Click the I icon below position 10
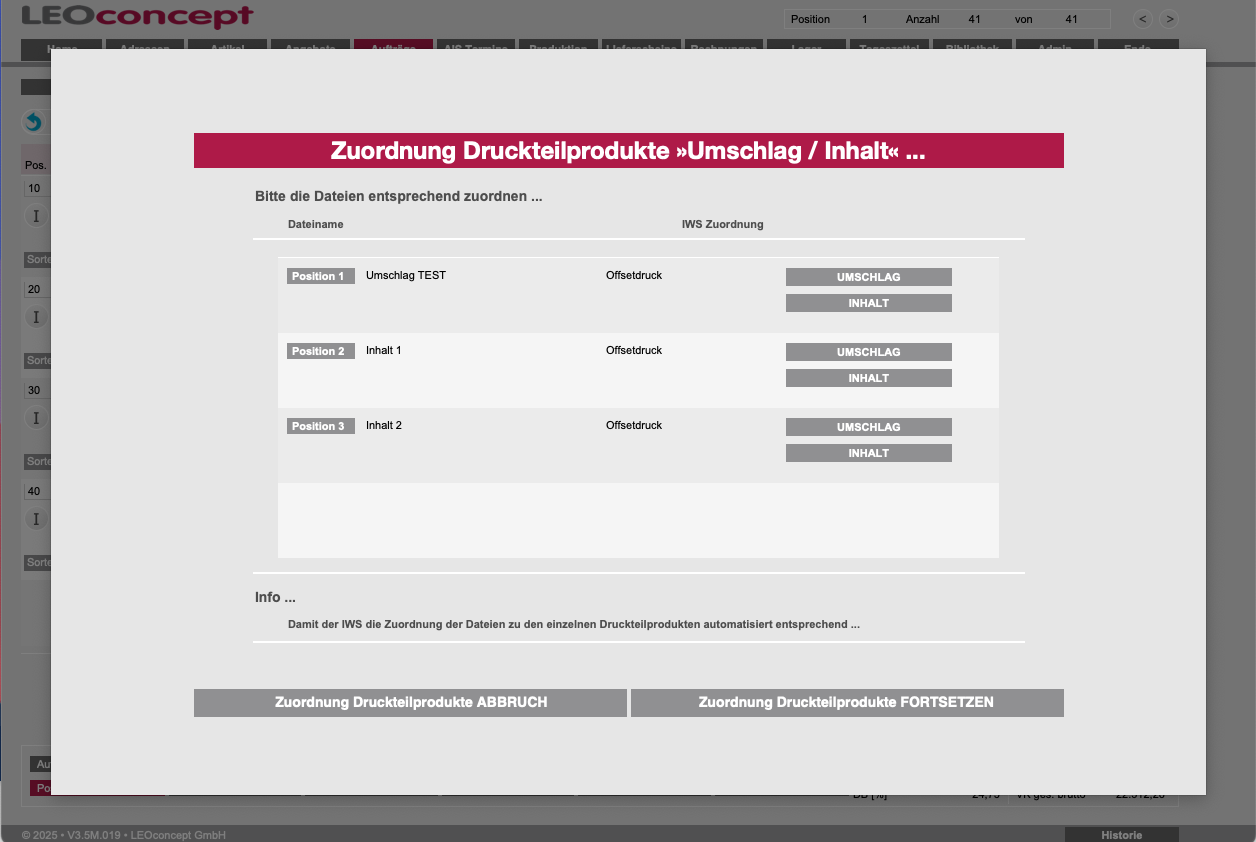The image size is (1256, 842). tap(36, 216)
